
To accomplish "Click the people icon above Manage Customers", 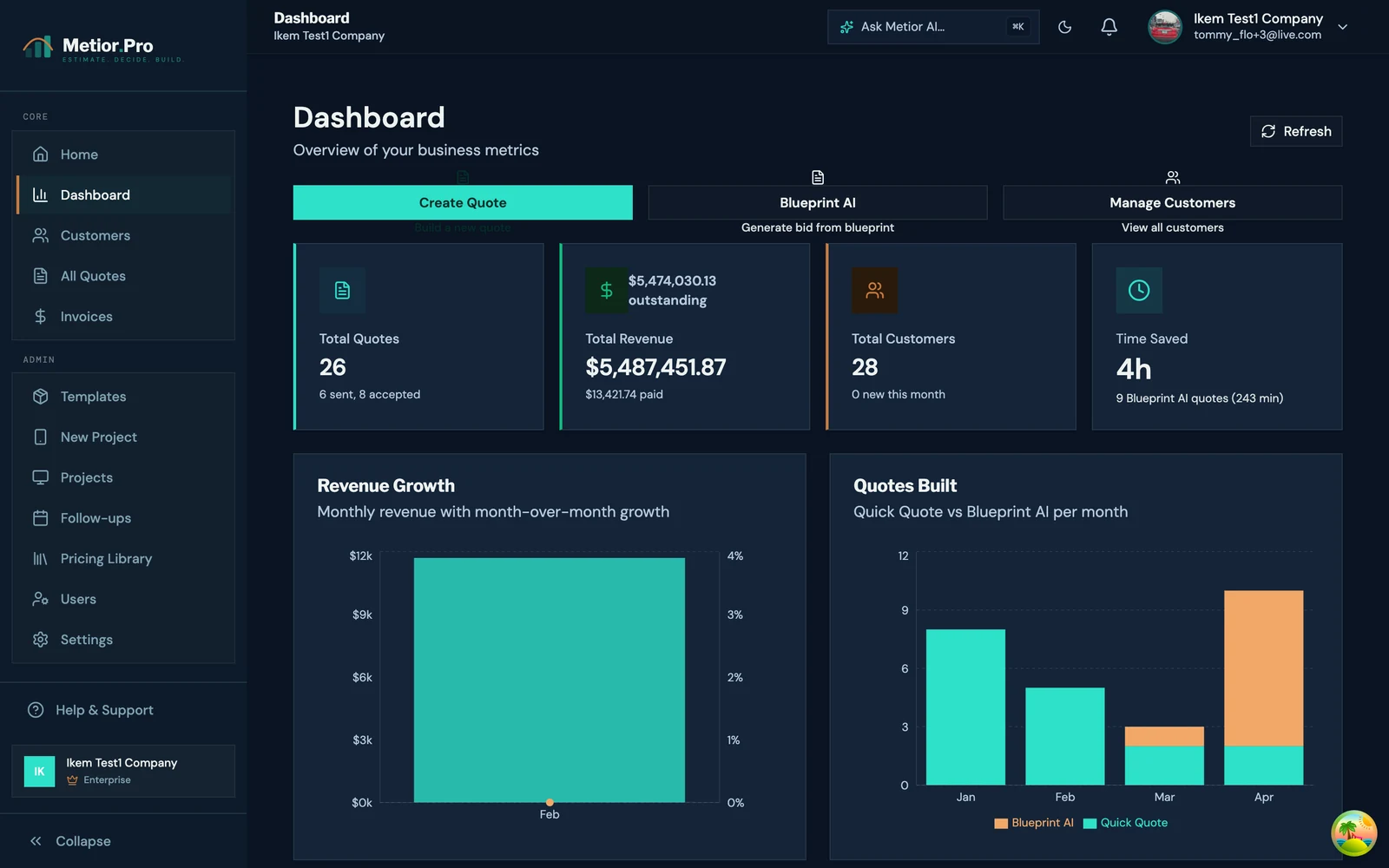I will point(1173,177).
